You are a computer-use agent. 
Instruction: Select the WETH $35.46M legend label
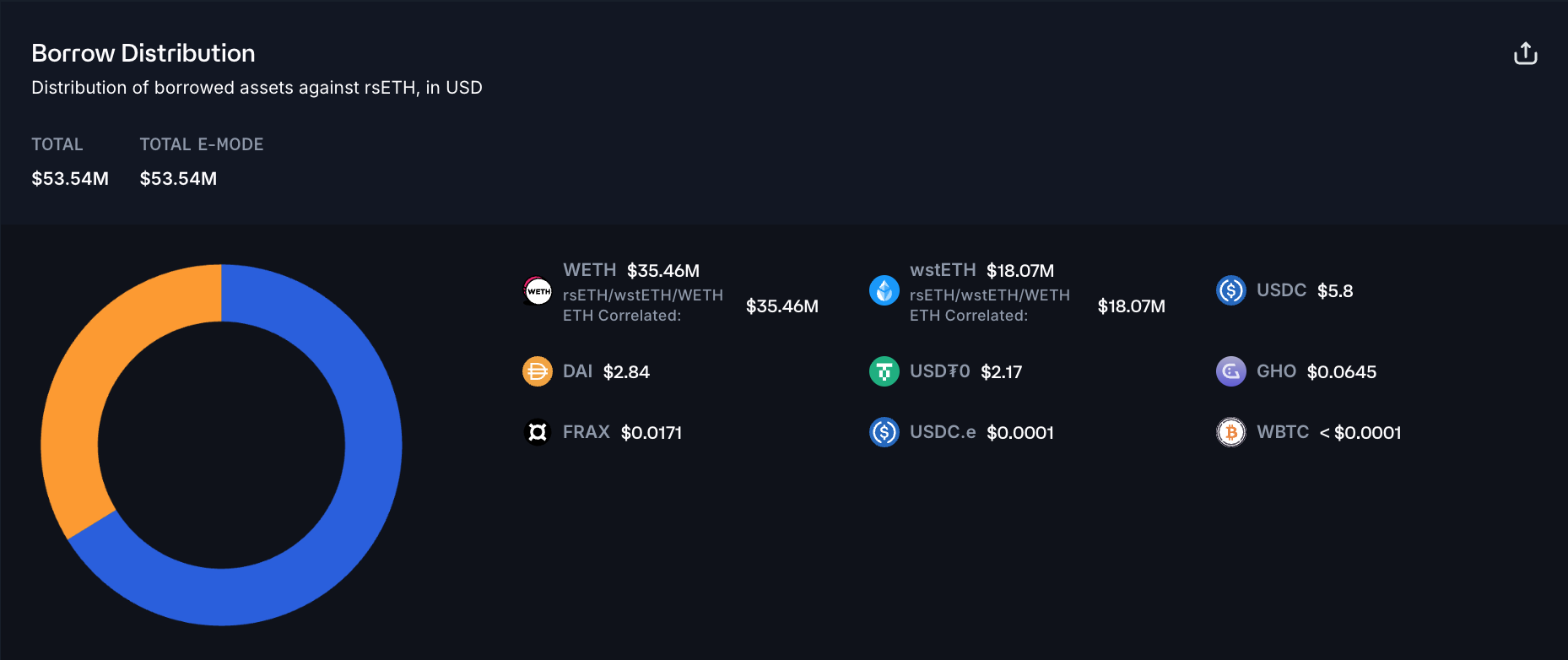(631, 270)
